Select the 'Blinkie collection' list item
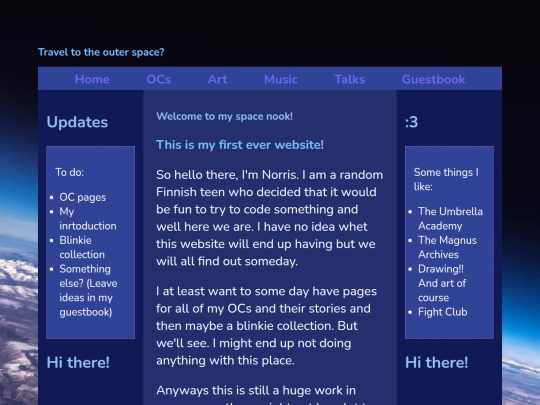 pos(82,247)
